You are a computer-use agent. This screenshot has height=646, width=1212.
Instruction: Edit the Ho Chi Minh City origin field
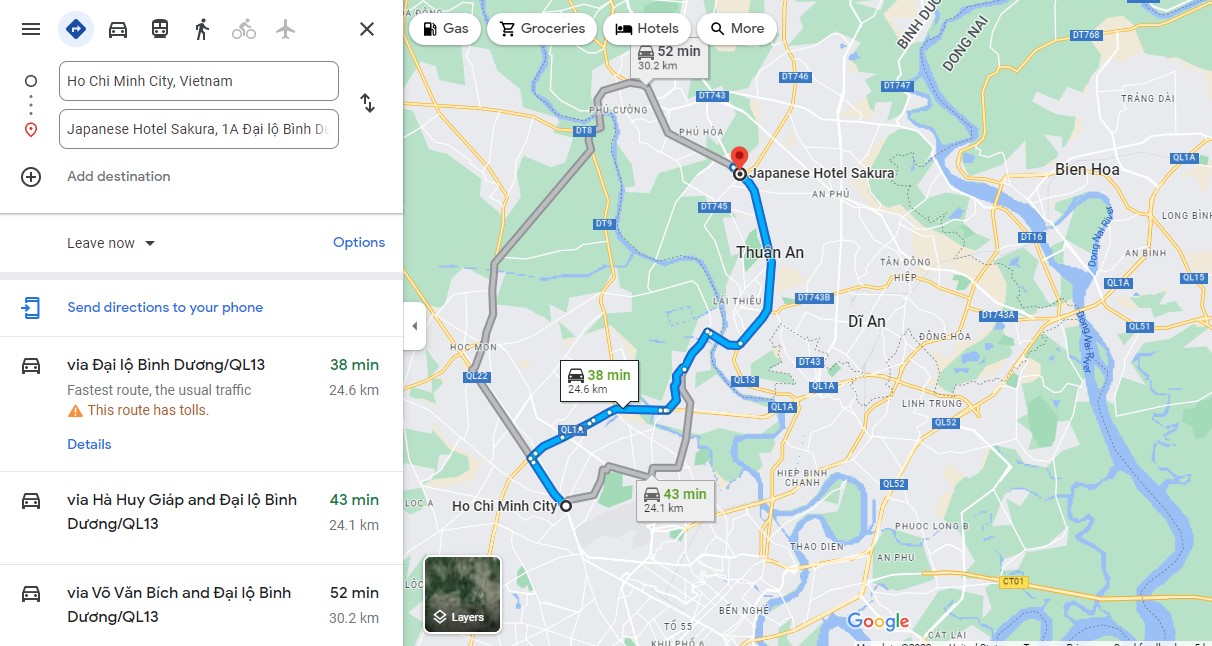[199, 81]
